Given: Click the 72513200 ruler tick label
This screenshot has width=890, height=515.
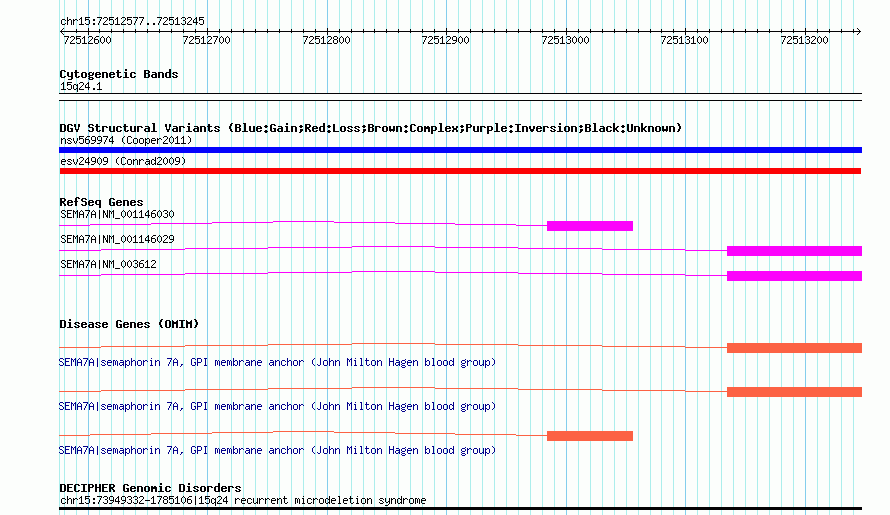Looking at the screenshot, I should click(x=804, y=40).
